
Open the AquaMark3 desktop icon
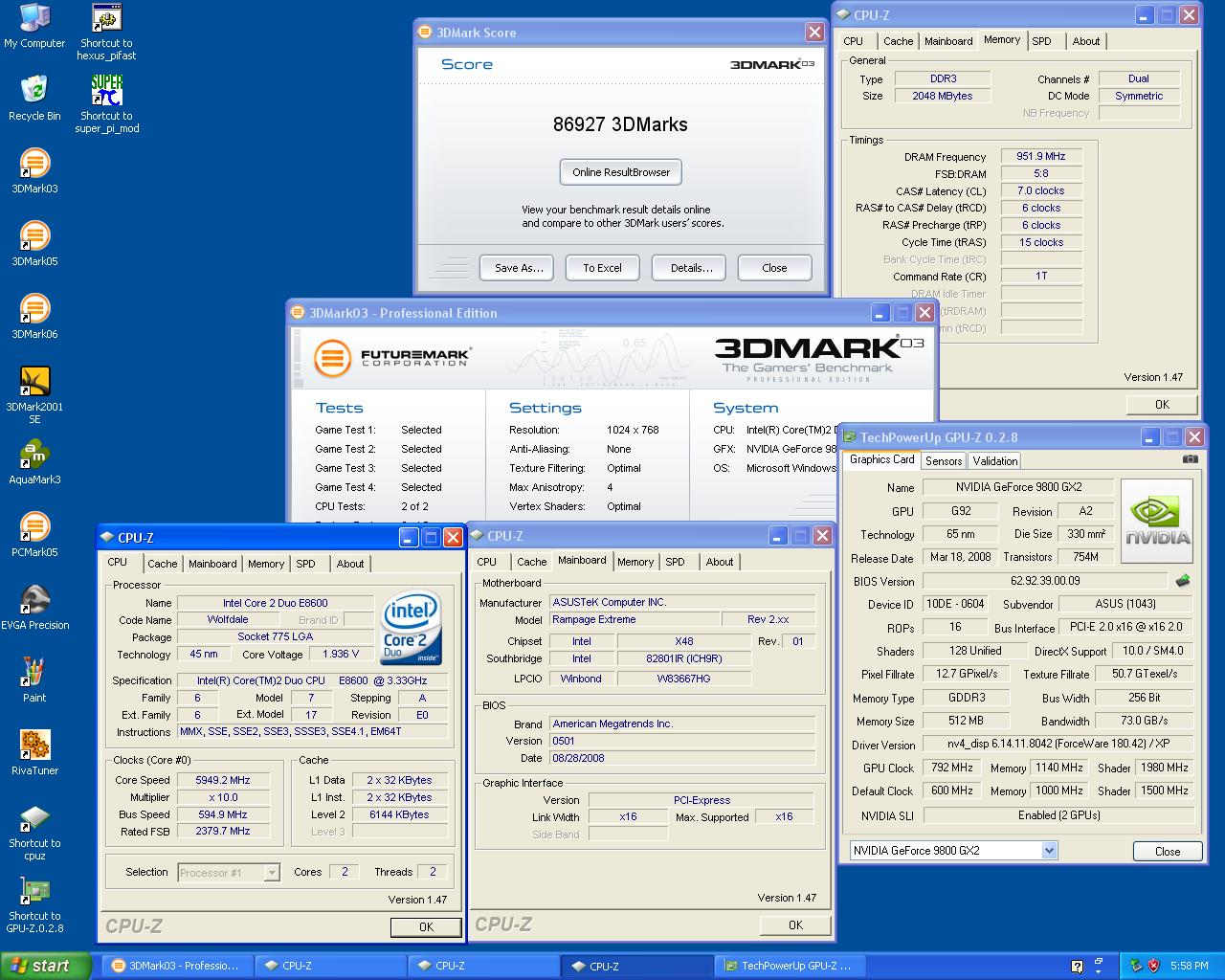coord(34,462)
